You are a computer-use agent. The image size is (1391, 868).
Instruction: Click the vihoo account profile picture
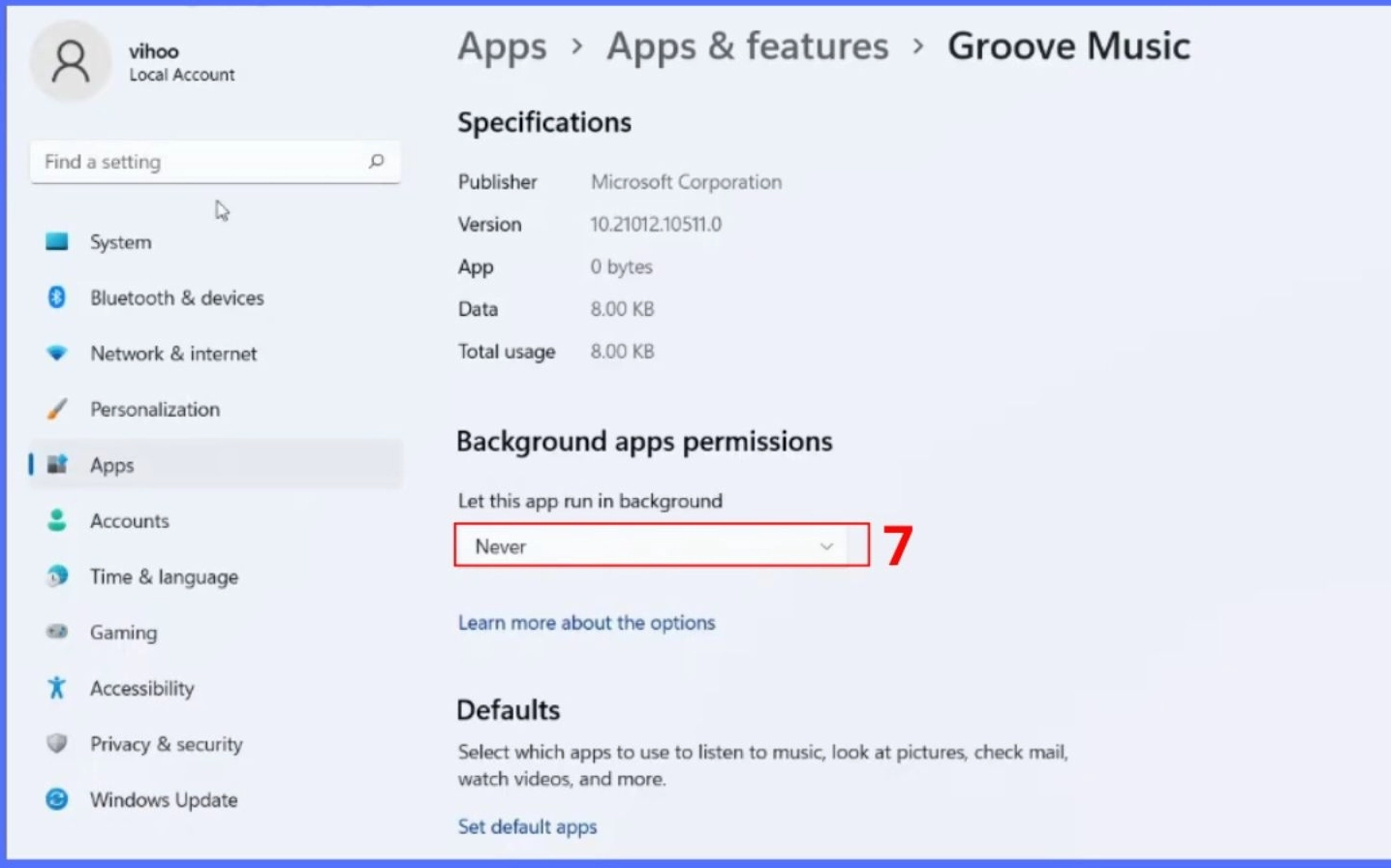(70, 60)
